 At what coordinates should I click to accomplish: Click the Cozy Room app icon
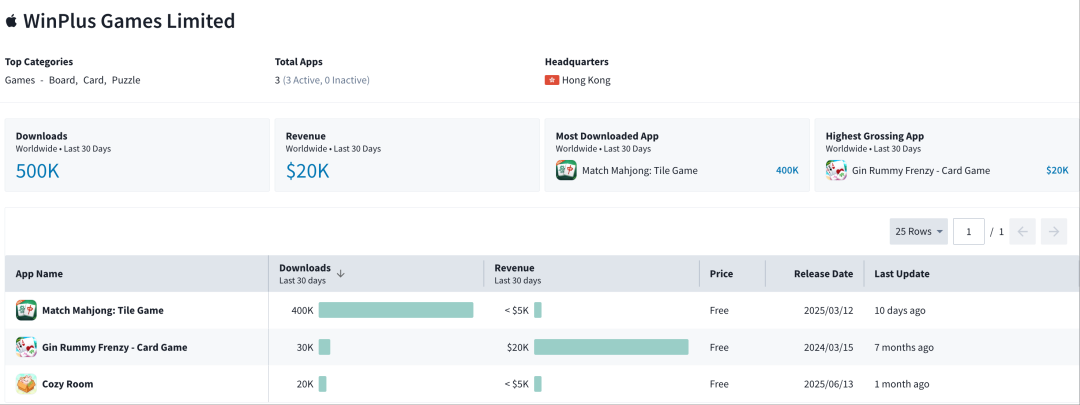click(x=26, y=384)
